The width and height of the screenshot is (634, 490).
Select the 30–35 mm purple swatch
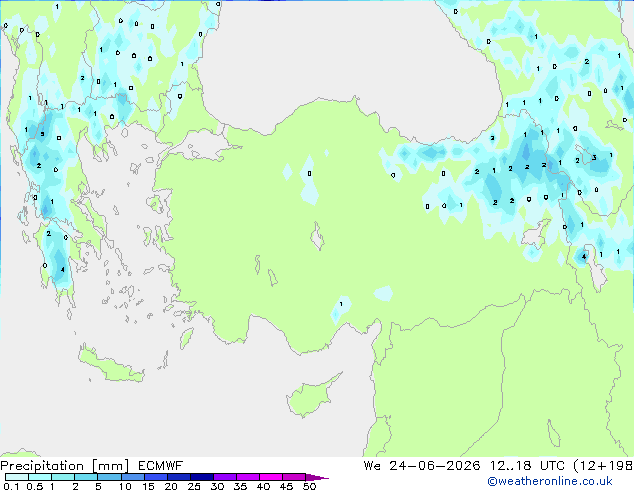point(224,477)
